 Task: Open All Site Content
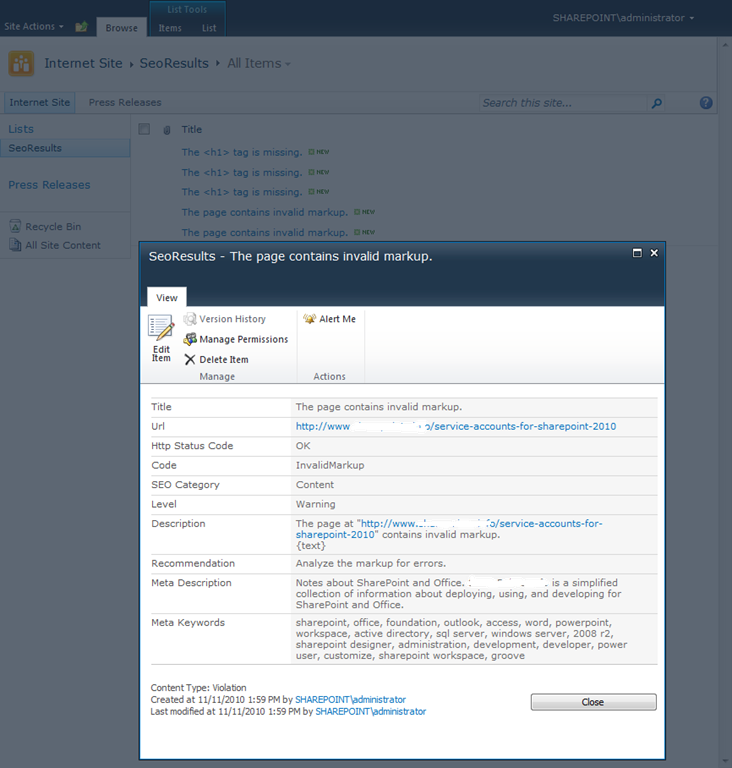(x=63, y=245)
